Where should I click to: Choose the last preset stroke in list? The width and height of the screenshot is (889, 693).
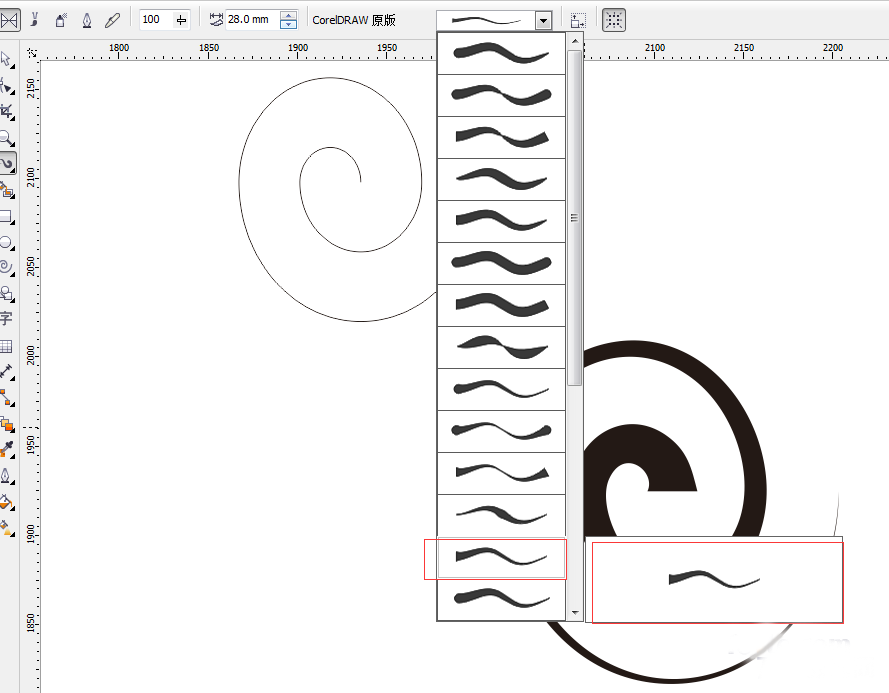[x=501, y=599]
